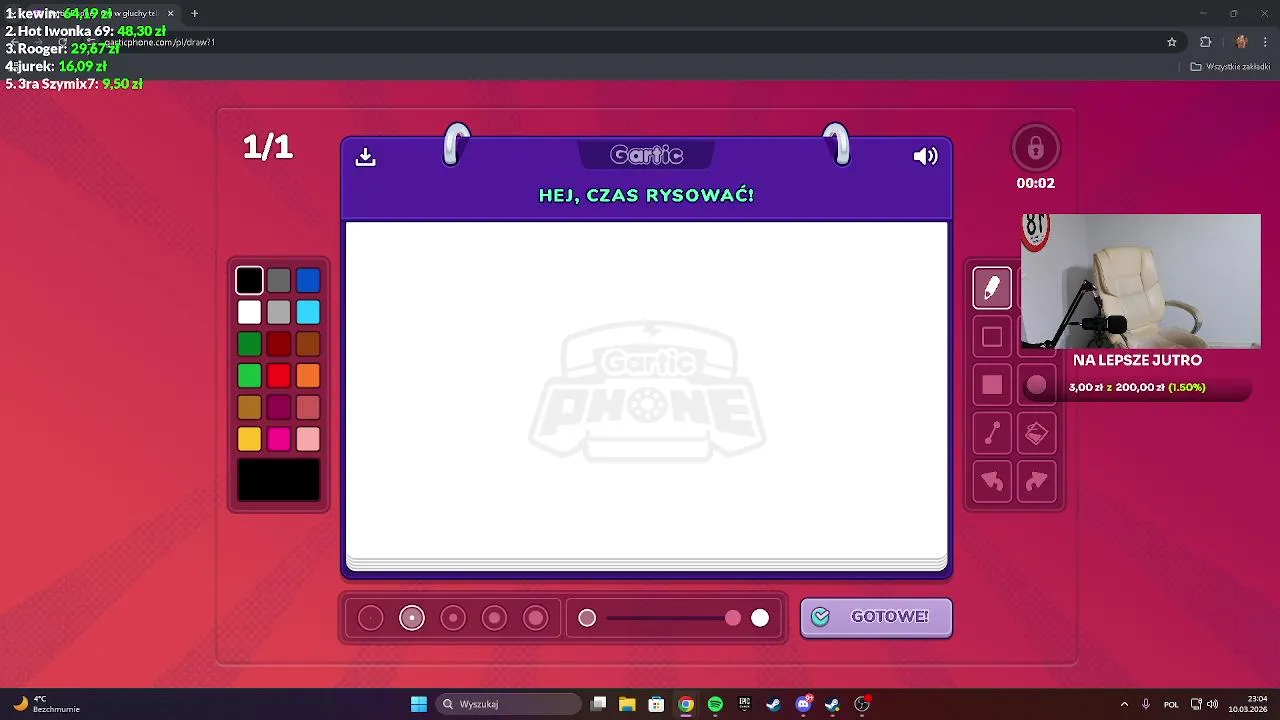Pick the orange color swatch
The image size is (1280, 720).
[x=308, y=376]
